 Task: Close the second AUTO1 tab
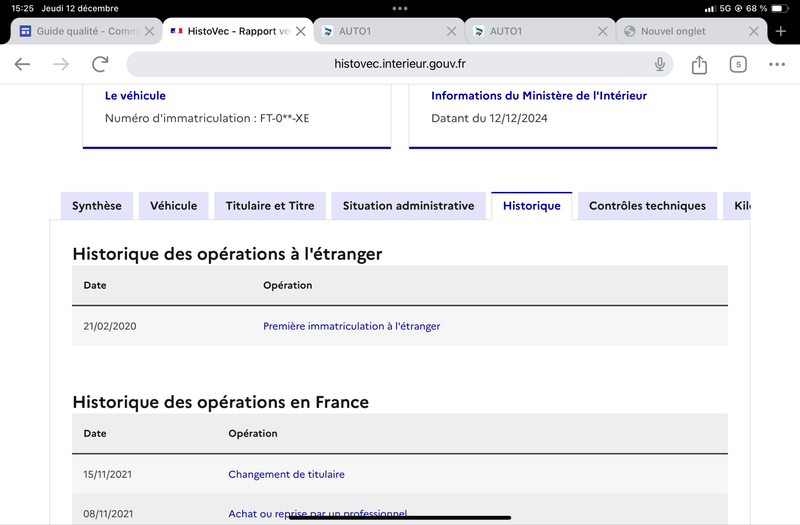click(x=603, y=31)
